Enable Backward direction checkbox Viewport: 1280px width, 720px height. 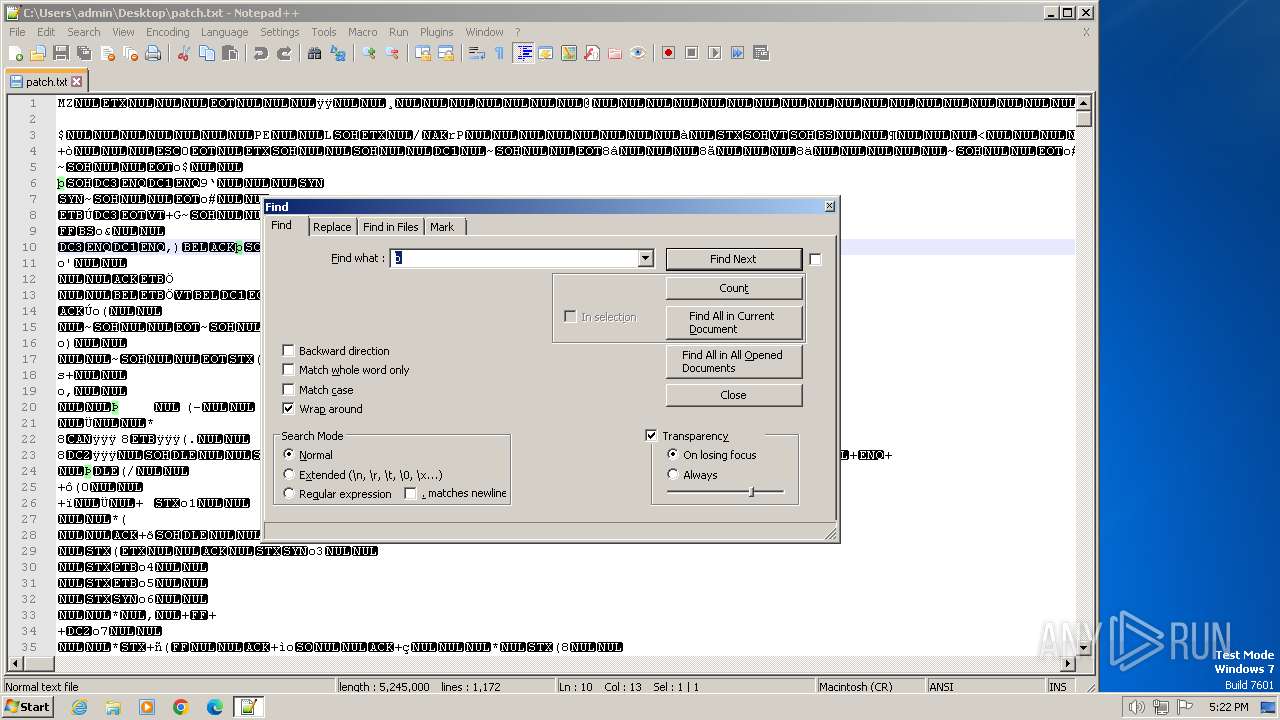coord(288,351)
